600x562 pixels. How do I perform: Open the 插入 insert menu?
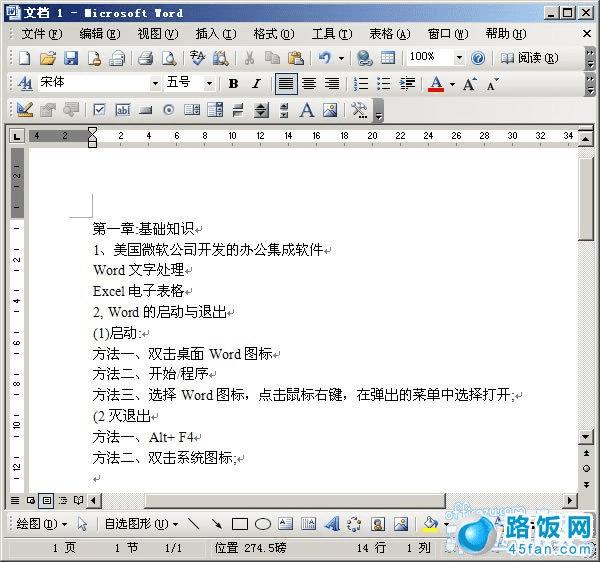pyautogui.click(x=216, y=34)
